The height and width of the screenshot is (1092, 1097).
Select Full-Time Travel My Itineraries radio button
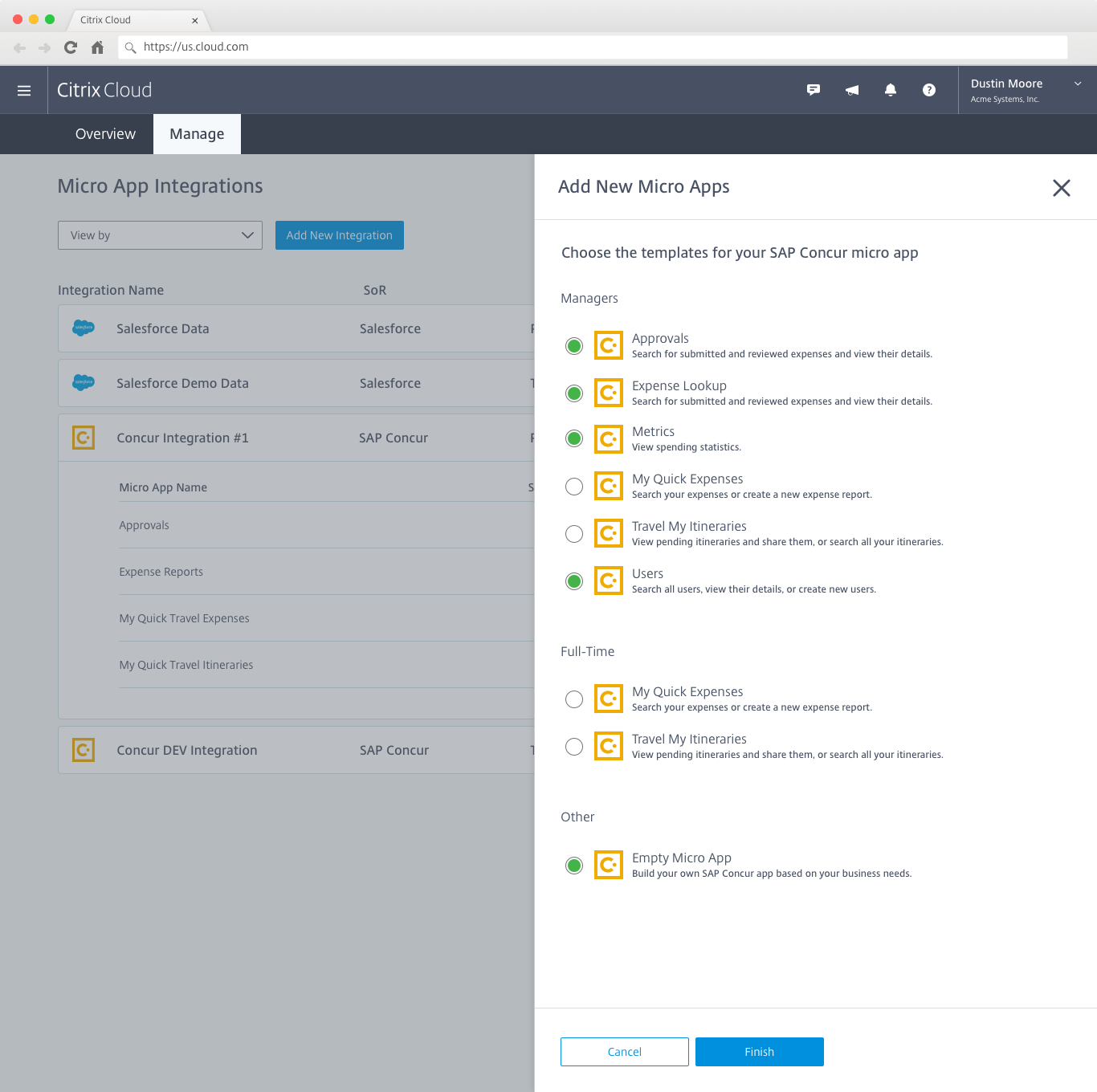pyautogui.click(x=574, y=747)
